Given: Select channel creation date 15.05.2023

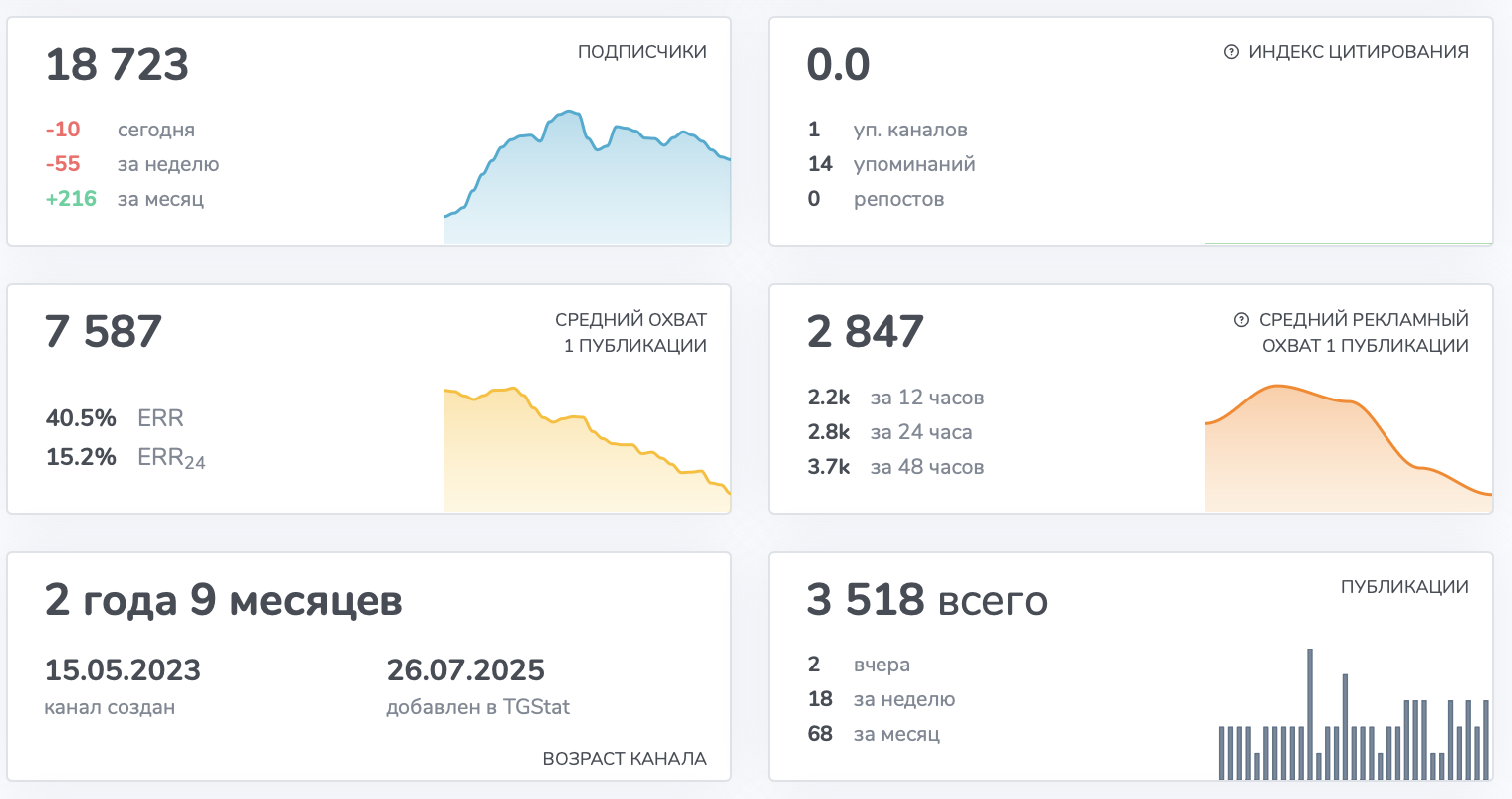Looking at the screenshot, I should [x=123, y=670].
